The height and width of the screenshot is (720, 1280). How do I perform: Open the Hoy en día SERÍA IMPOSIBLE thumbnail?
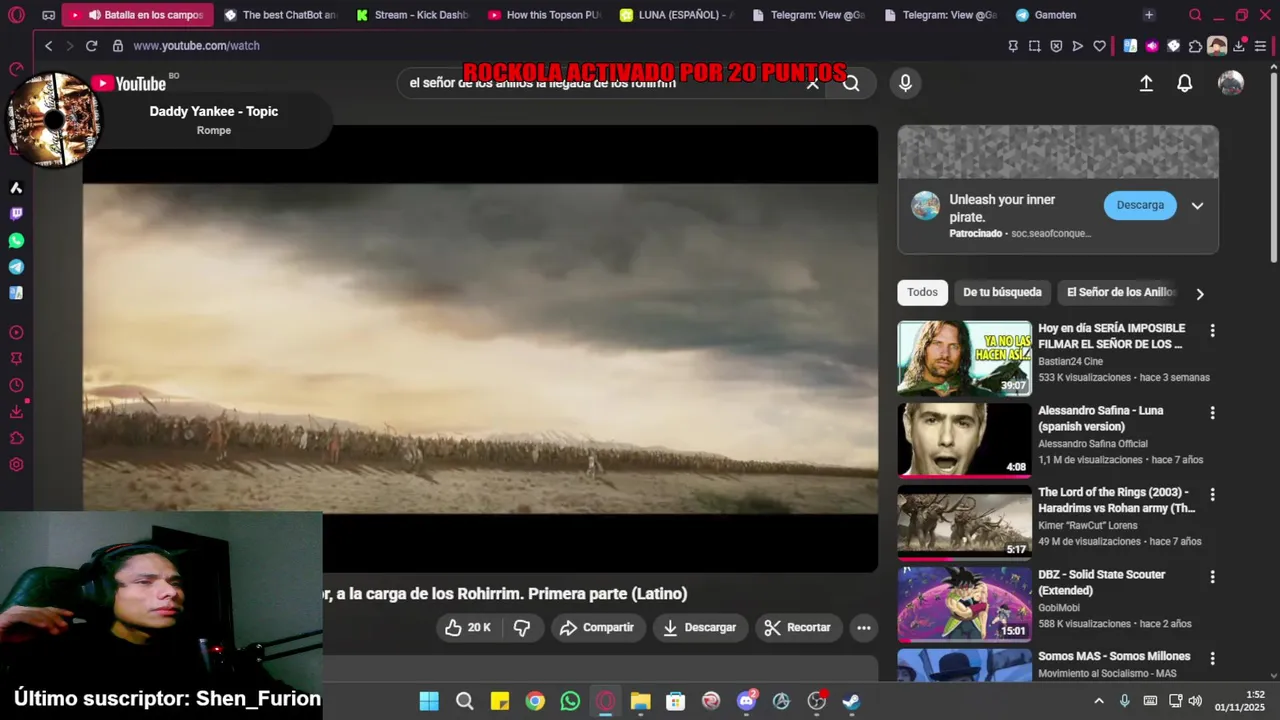(964, 358)
